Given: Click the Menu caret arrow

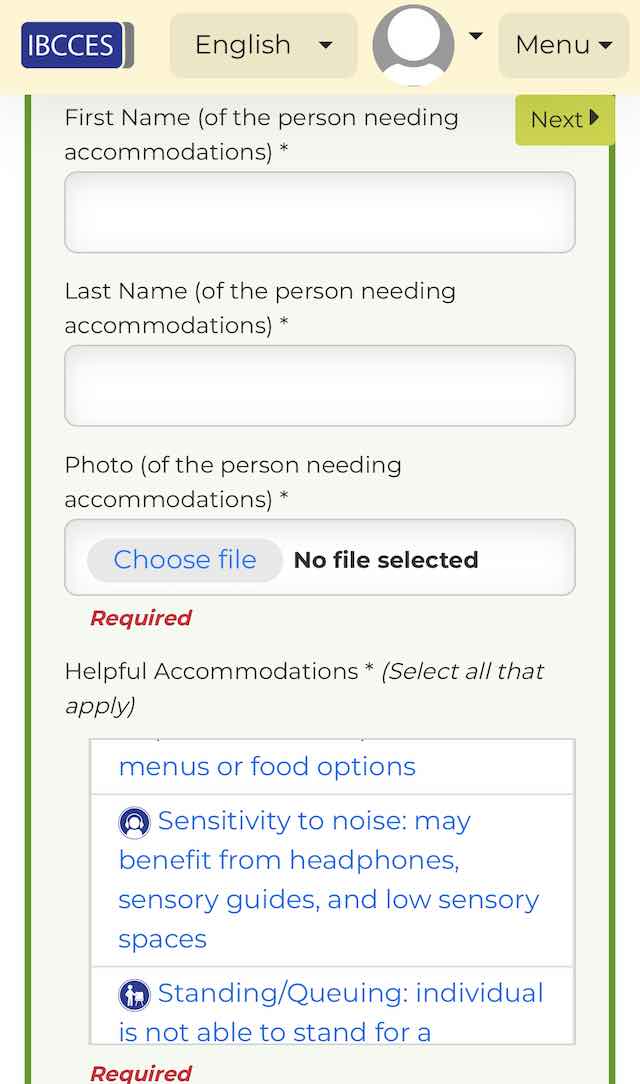Looking at the screenshot, I should [x=605, y=46].
